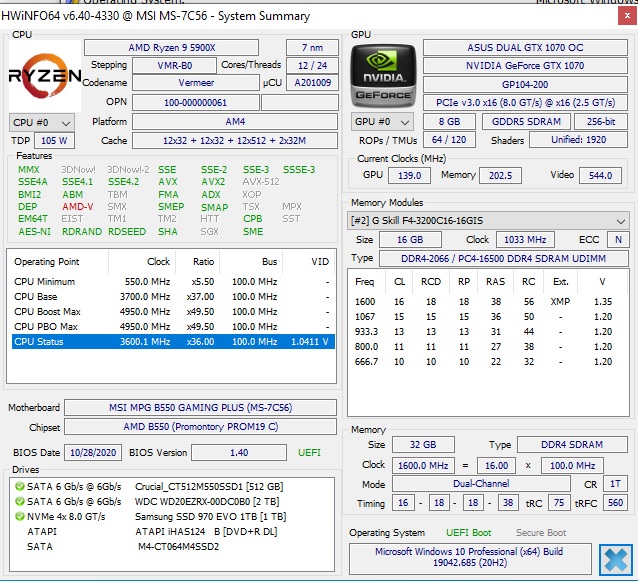Click the Vermeer codename field
638x583 pixels.
(196, 83)
